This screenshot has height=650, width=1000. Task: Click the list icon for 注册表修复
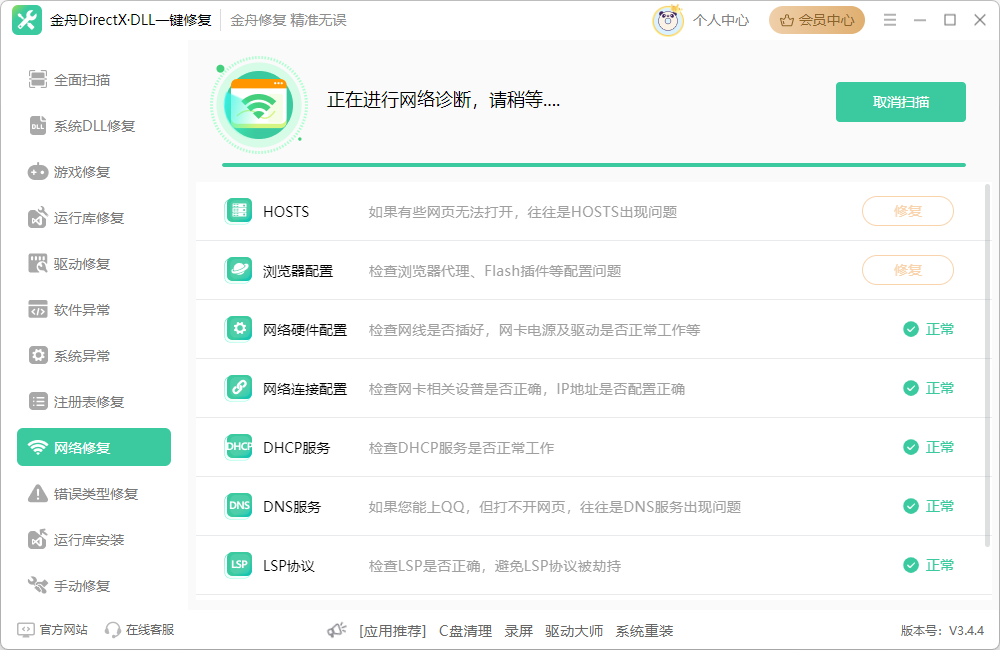pyautogui.click(x=38, y=401)
